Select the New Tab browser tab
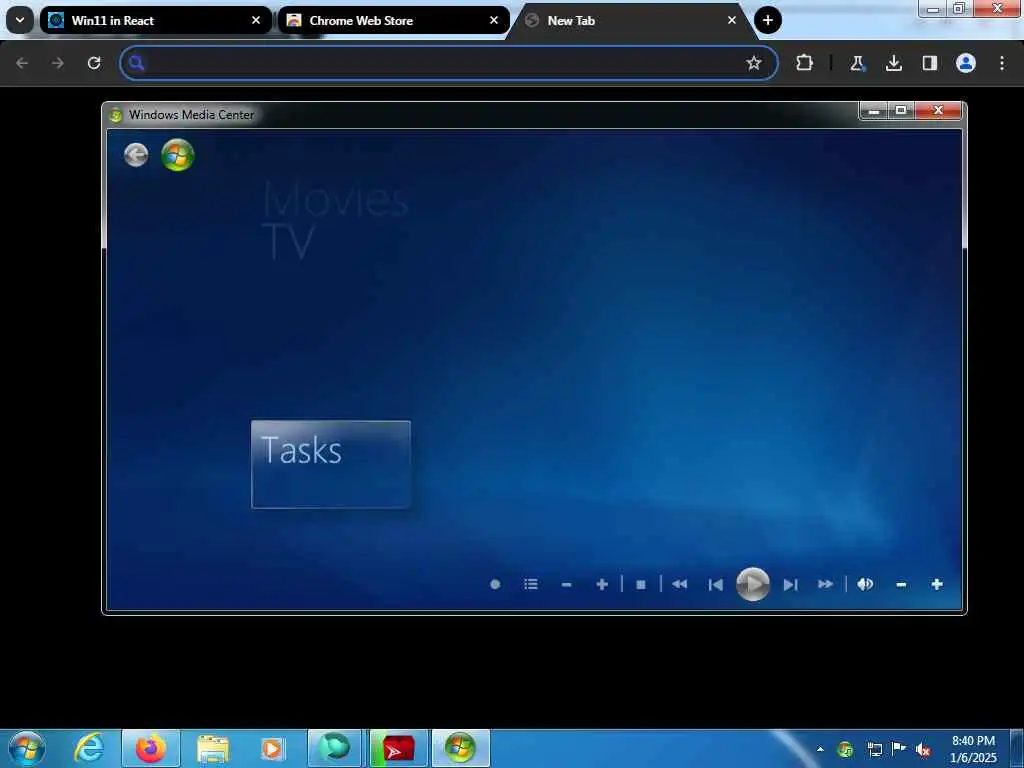Viewport: 1024px width, 768px height. coord(631,20)
